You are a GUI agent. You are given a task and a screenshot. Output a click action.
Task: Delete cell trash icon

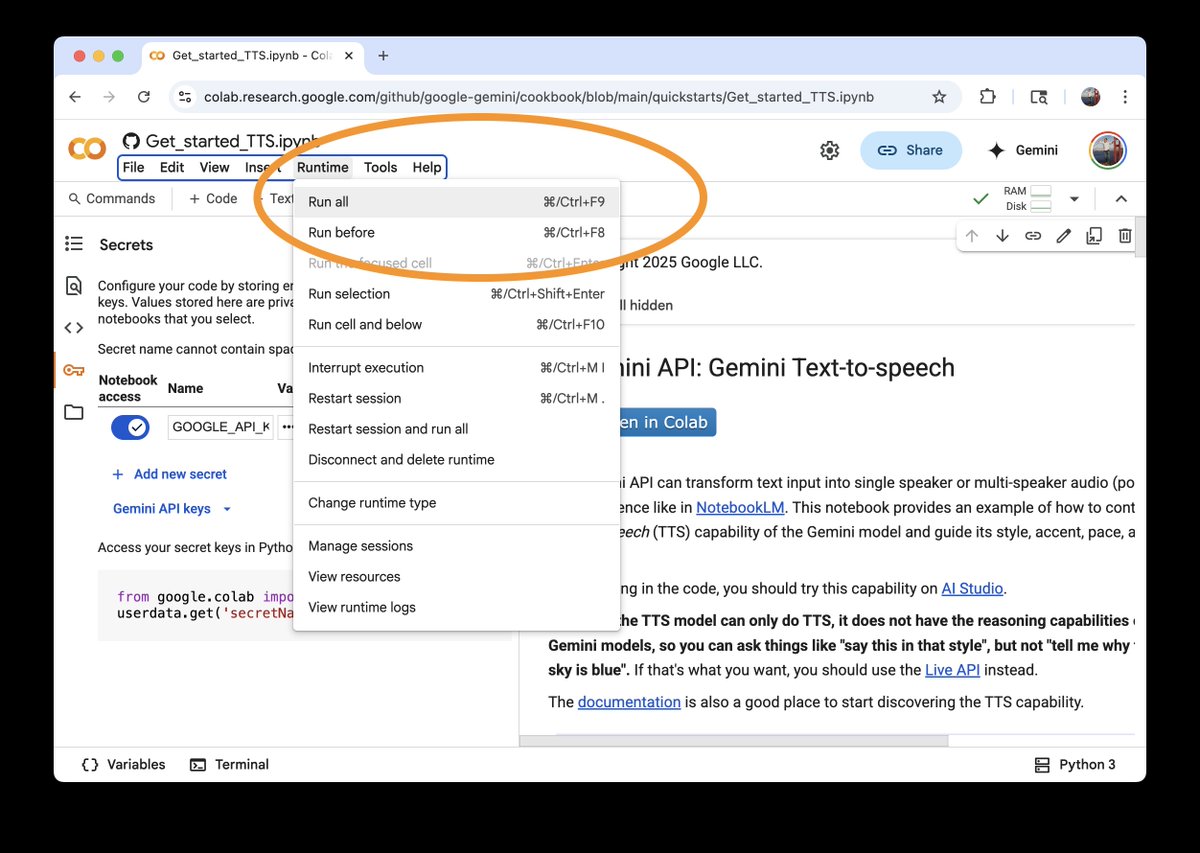(x=1125, y=236)
